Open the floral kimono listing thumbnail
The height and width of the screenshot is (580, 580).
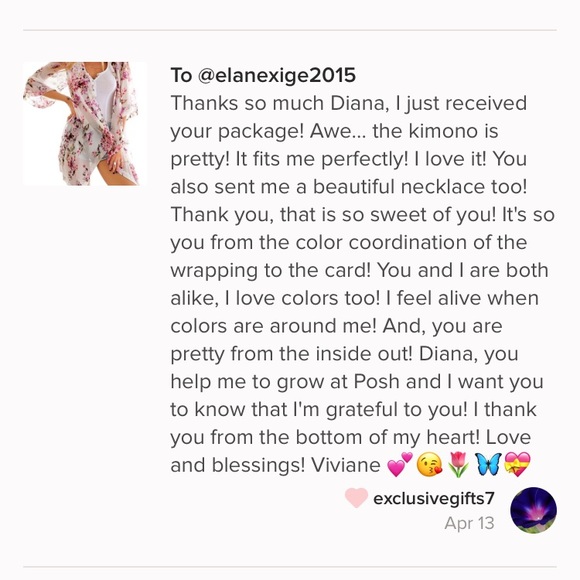(85, 123)
